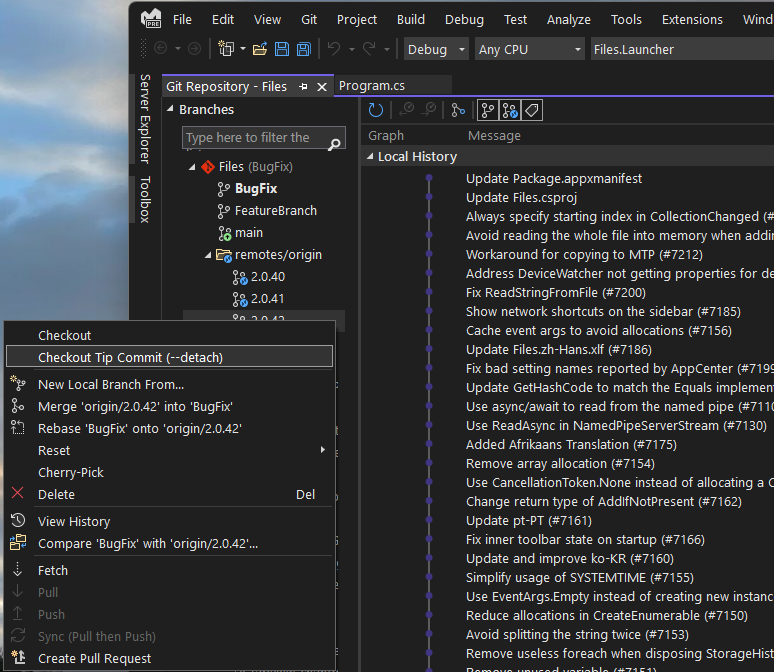Click the New Project toolbar icon

pyautogui.click(x=227, y=49)
